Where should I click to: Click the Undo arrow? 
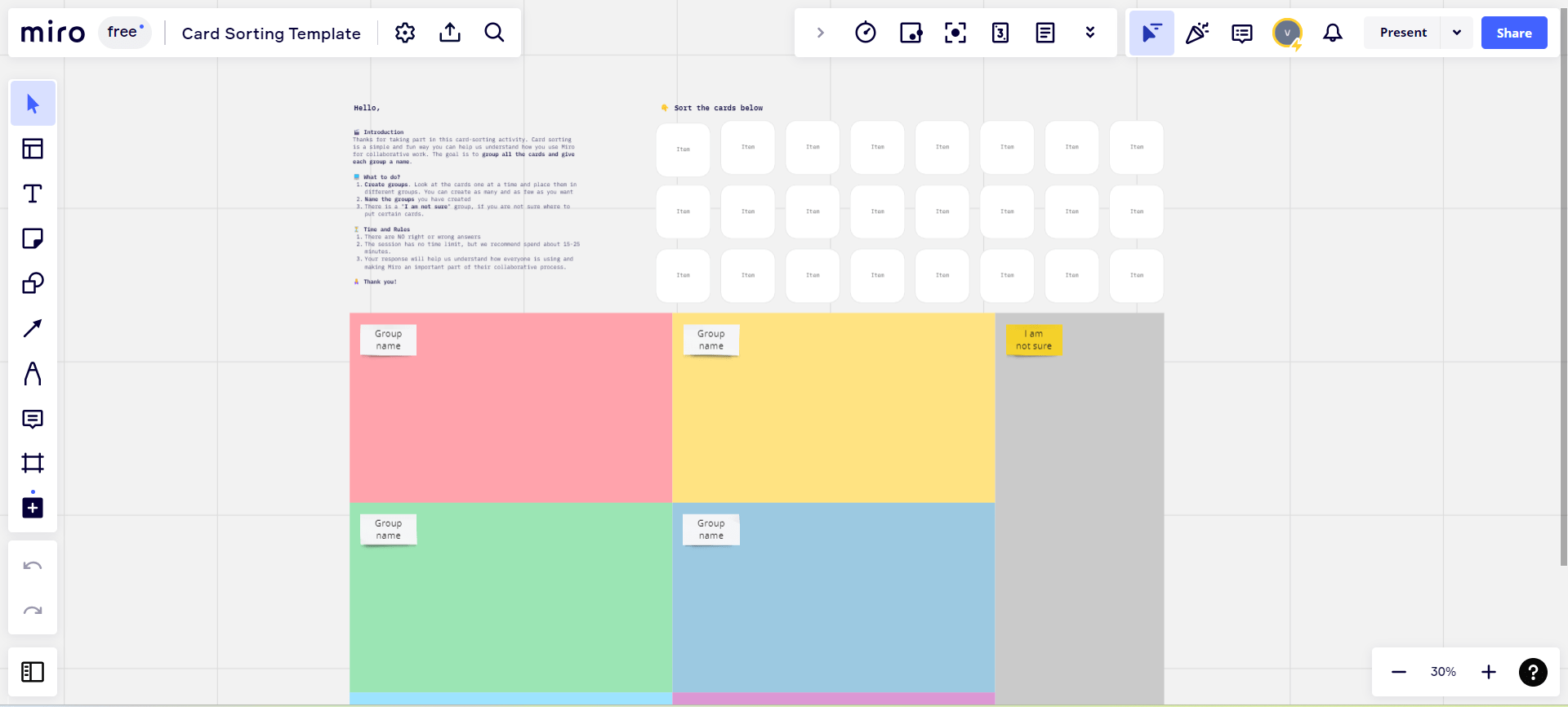tap(33, 566)
